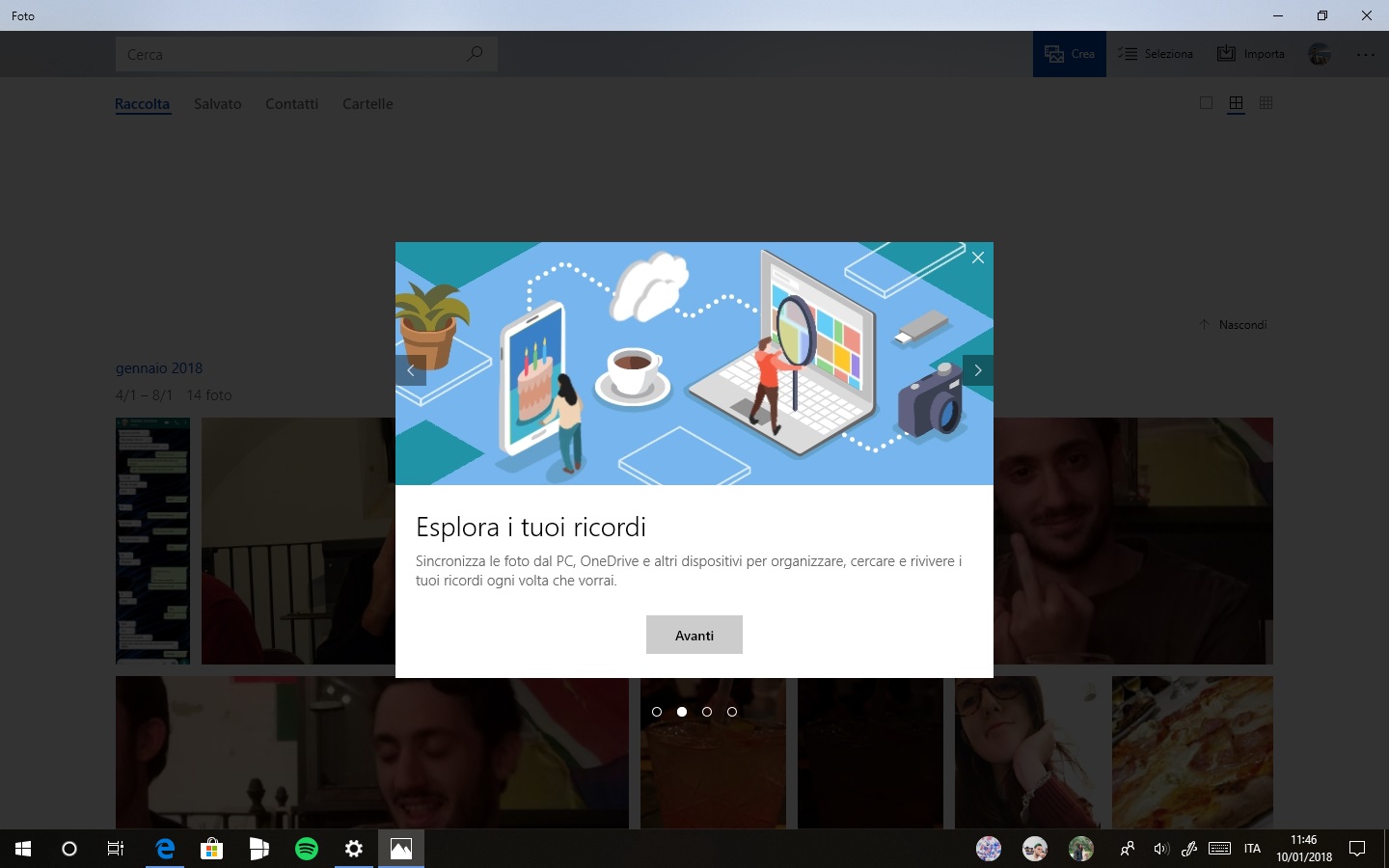Viewport: 1389px width, 868px height.
Task: Click the Importa button
Action: coord(1251,54)
